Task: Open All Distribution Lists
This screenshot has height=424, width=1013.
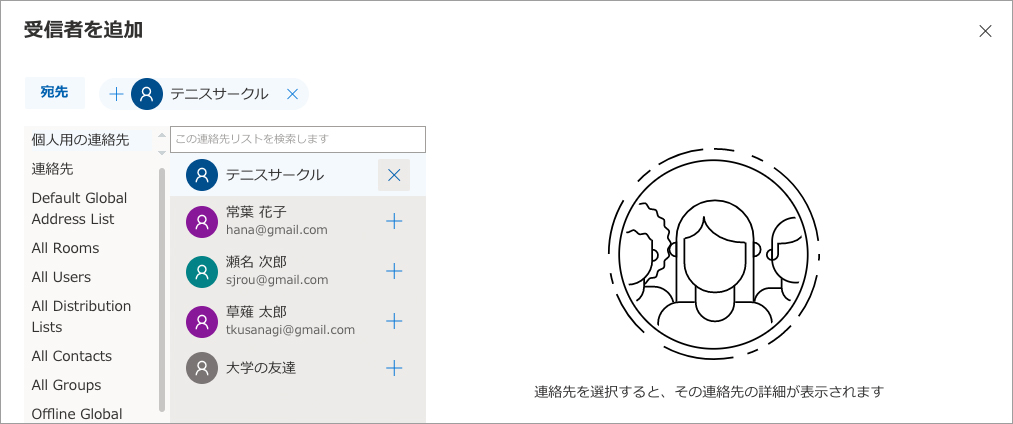Action: [x=81, y=316]
